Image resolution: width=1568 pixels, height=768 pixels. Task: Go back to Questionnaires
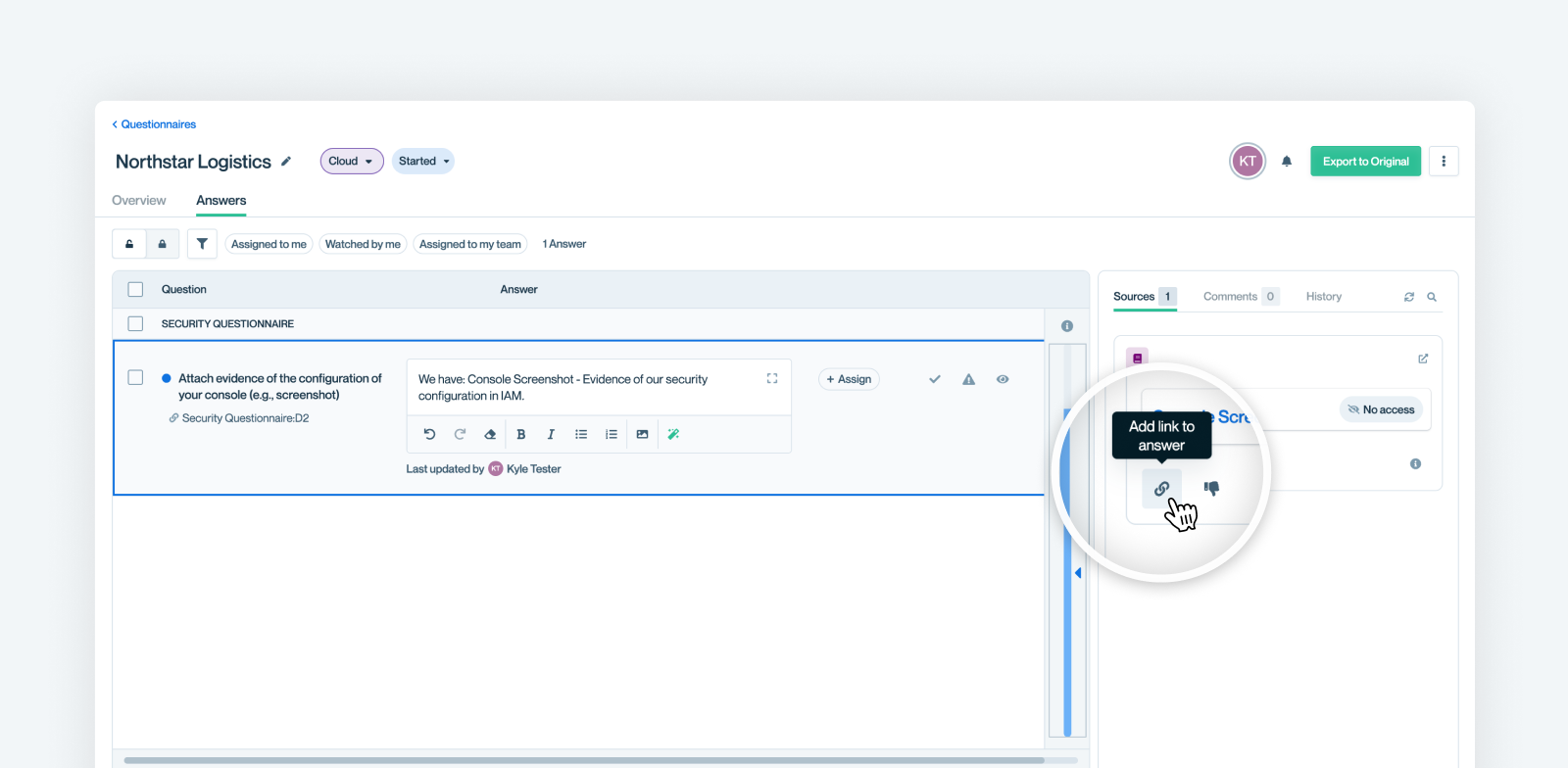click(x=154, y=124)
